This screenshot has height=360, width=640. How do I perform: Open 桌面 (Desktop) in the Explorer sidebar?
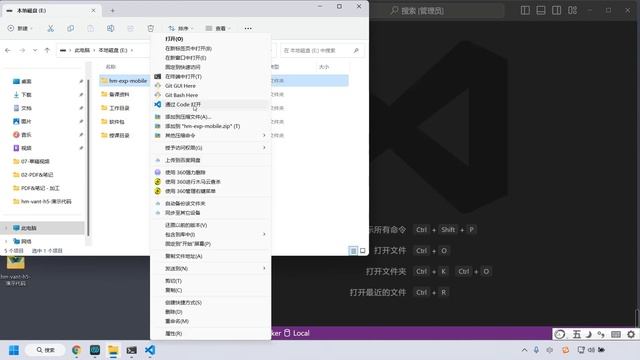(26, 81)
